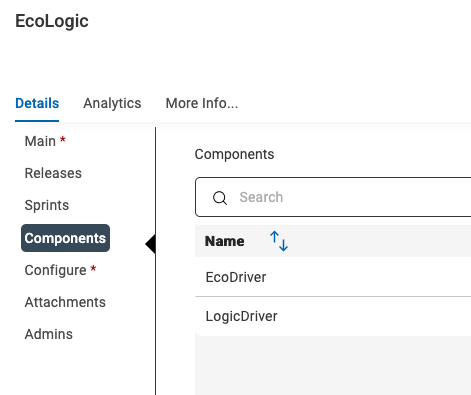Click the red asterisk next to Main
Image resolution: width=471 pixels, height=395 pixels.
click(63, 140)
